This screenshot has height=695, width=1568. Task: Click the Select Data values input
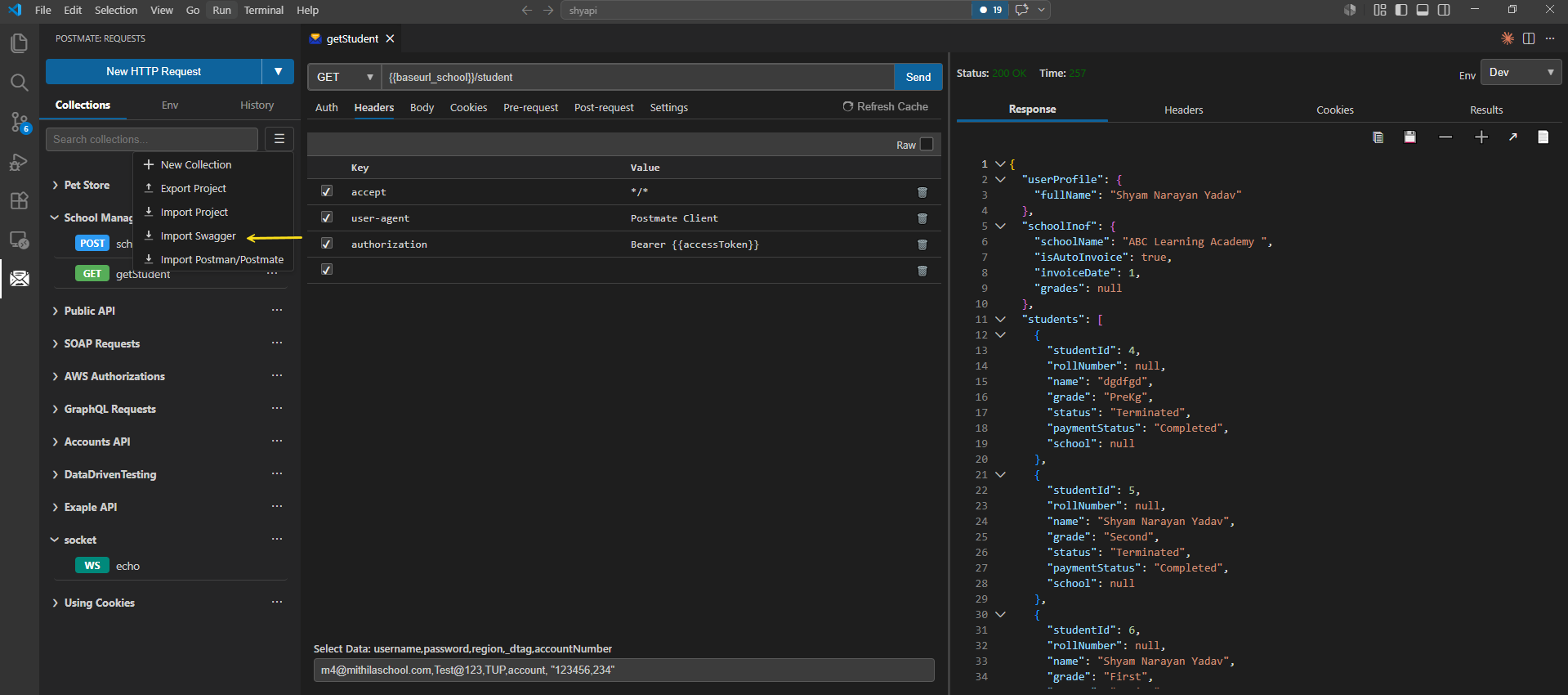[623, 670]
